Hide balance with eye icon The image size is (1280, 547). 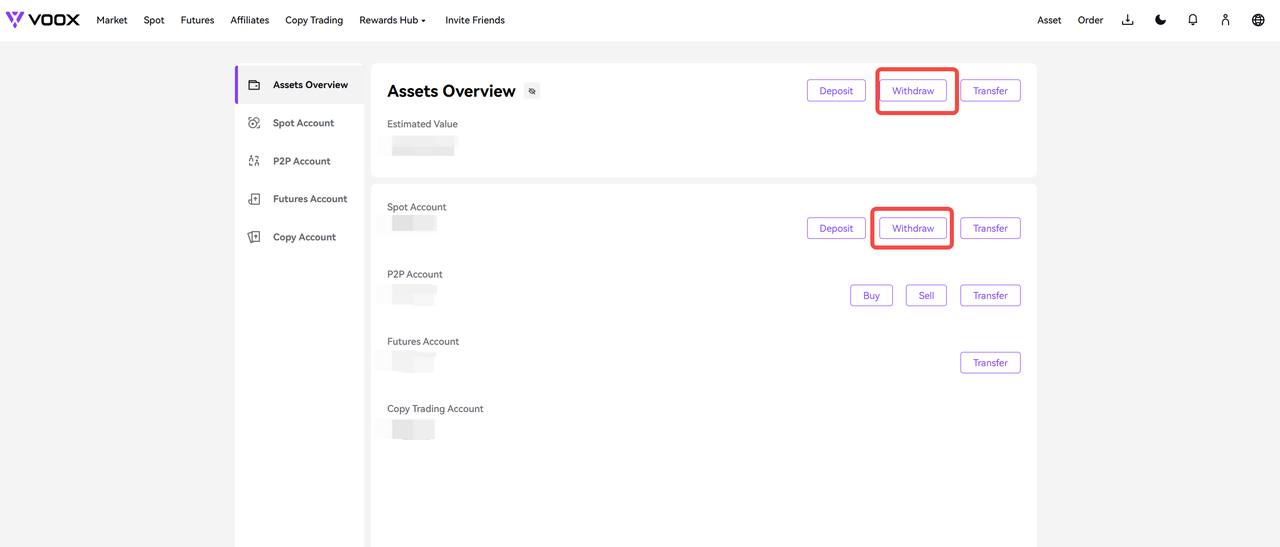point(532,91)
